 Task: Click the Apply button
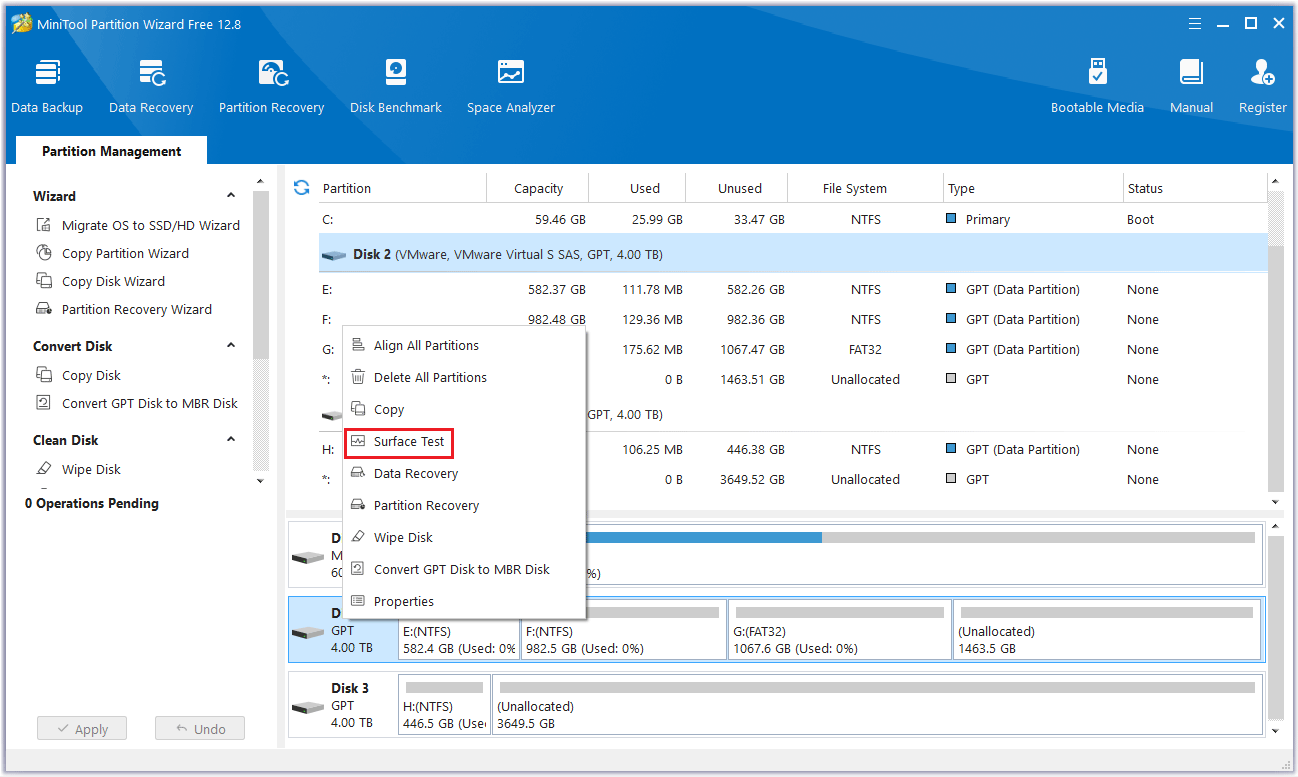coord(82,729)
